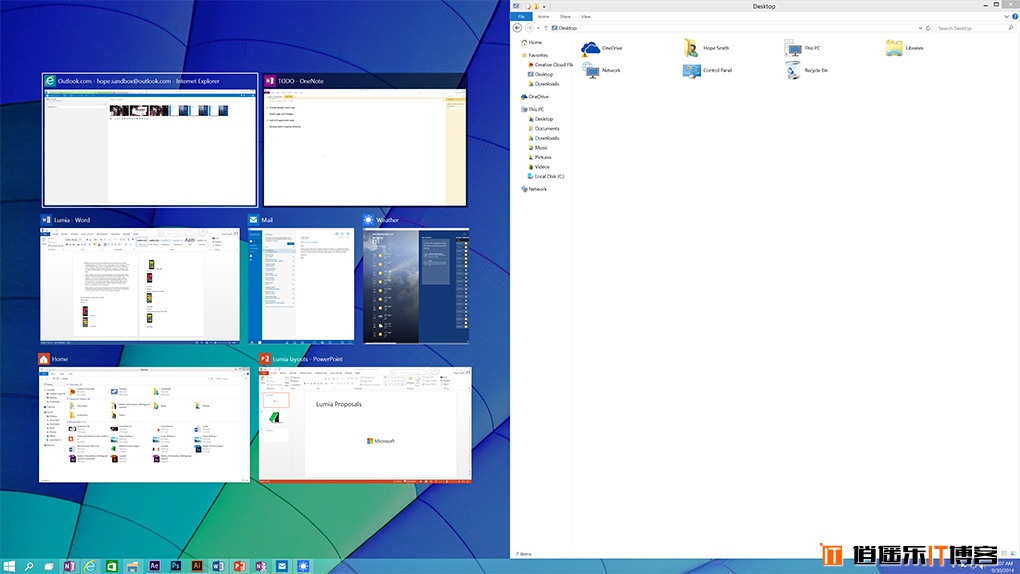Image resolution: width=1020 pixels, height=574 pixels.
Task: Open the Hope Smith user folder
Action: 706,48
